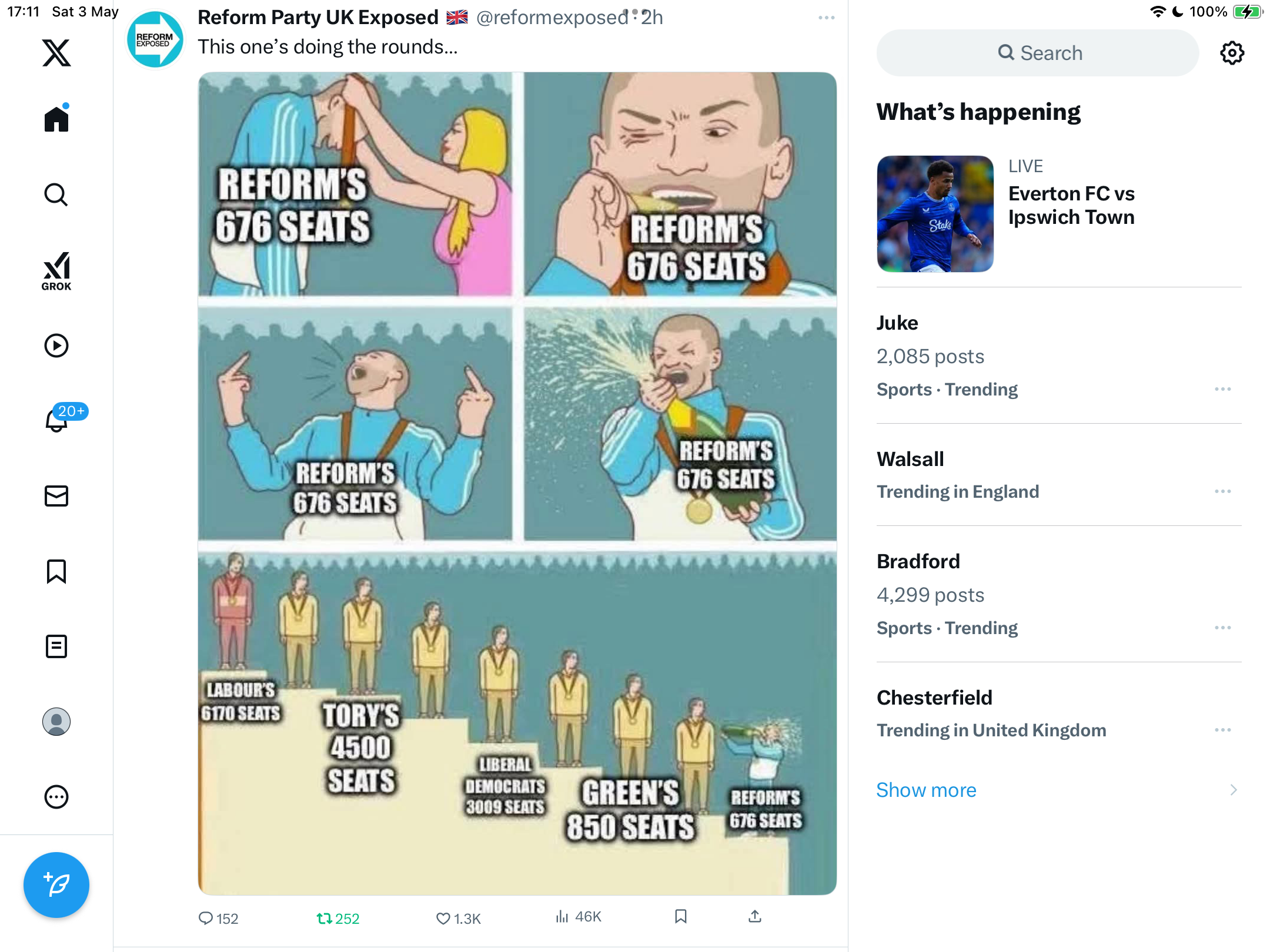Open the more options dots on the post

827,18
